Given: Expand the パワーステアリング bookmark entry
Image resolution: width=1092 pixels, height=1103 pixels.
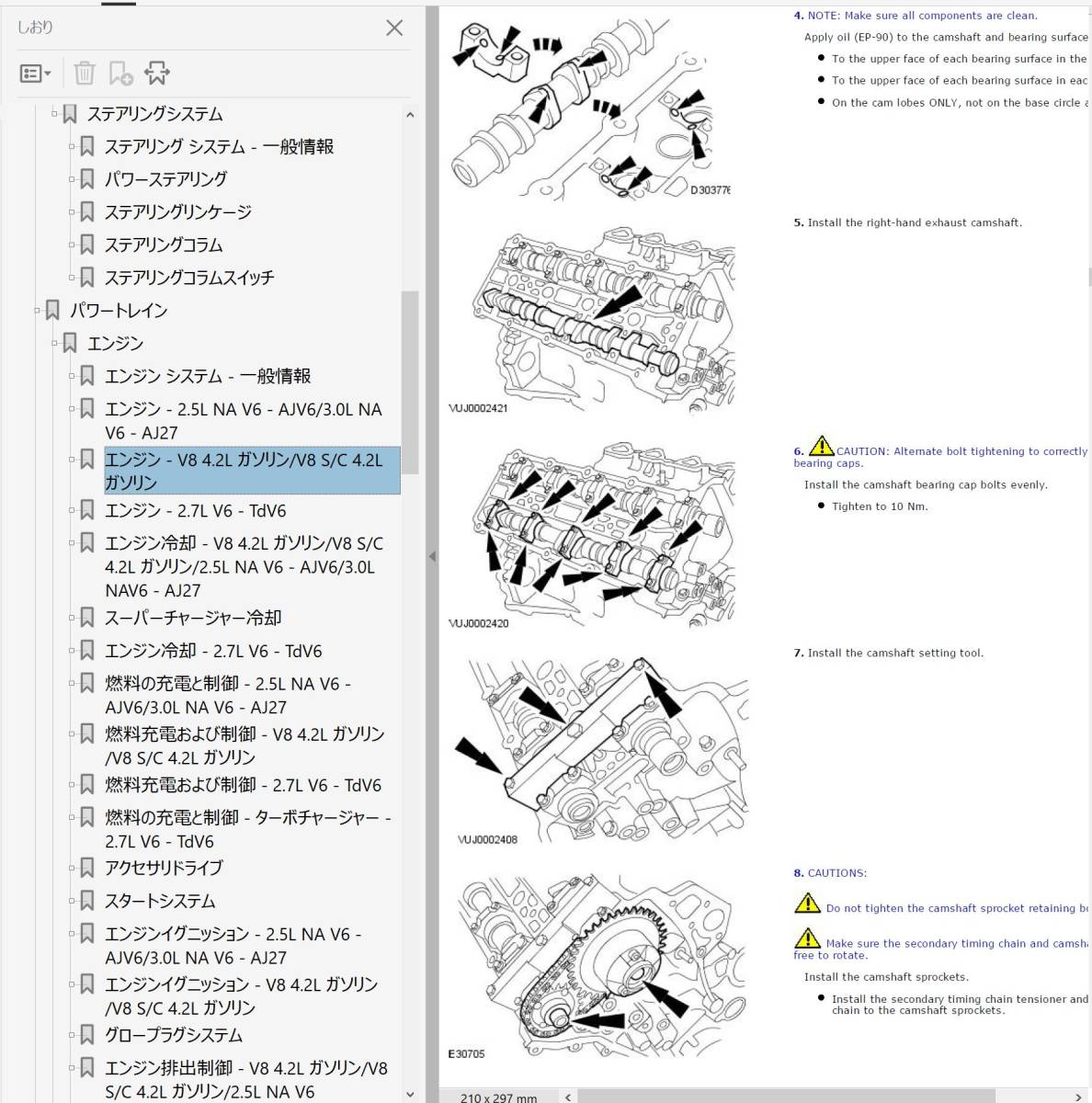Looking at the screenshot, I should 71,178.
